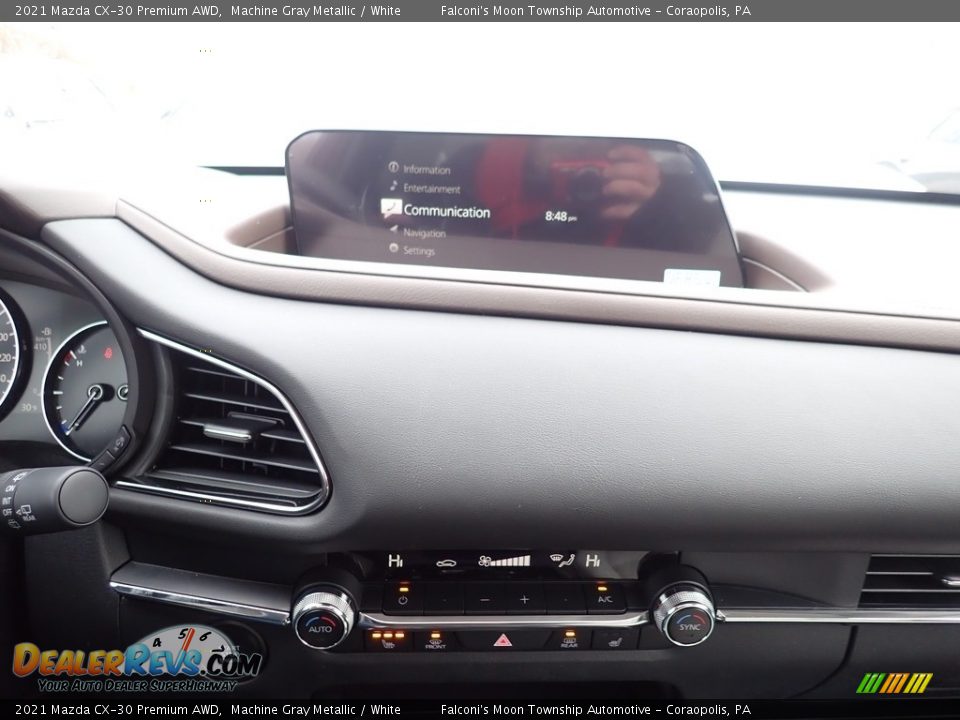Push the end button on the wiper stalk
Screen dimensions: 960x720
click(x=84, y=496)
